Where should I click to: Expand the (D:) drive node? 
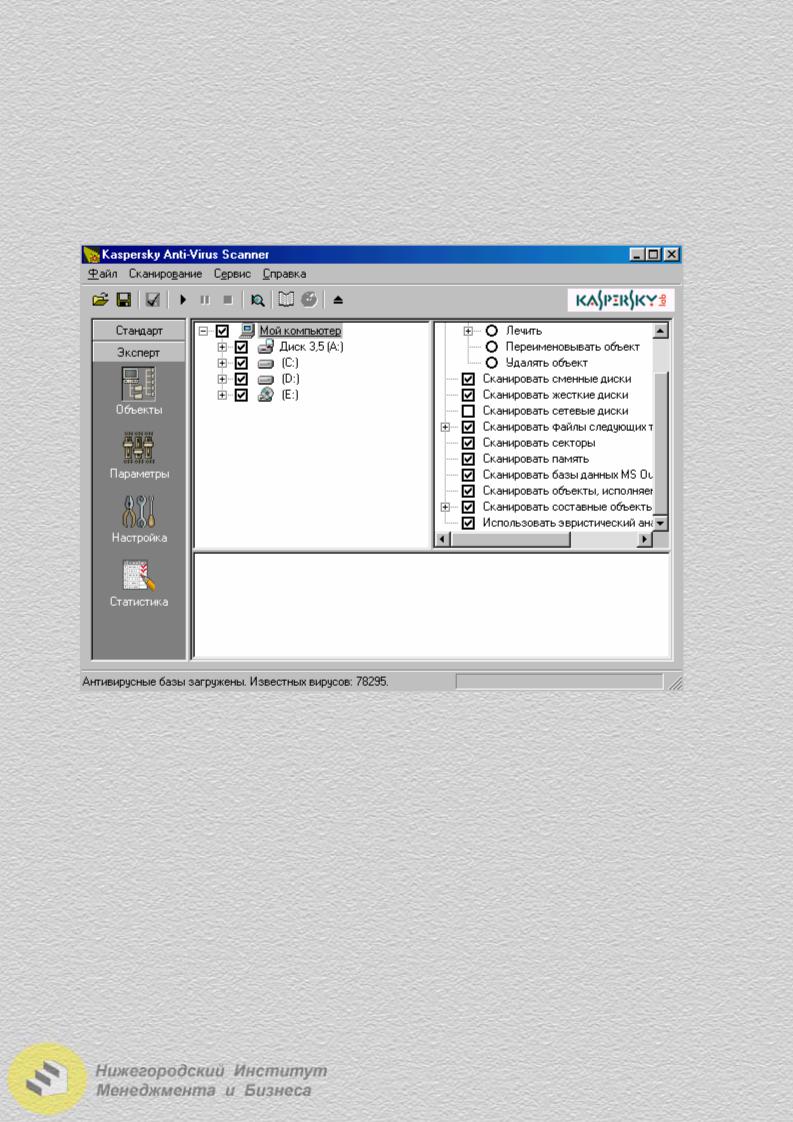[222, 379]
